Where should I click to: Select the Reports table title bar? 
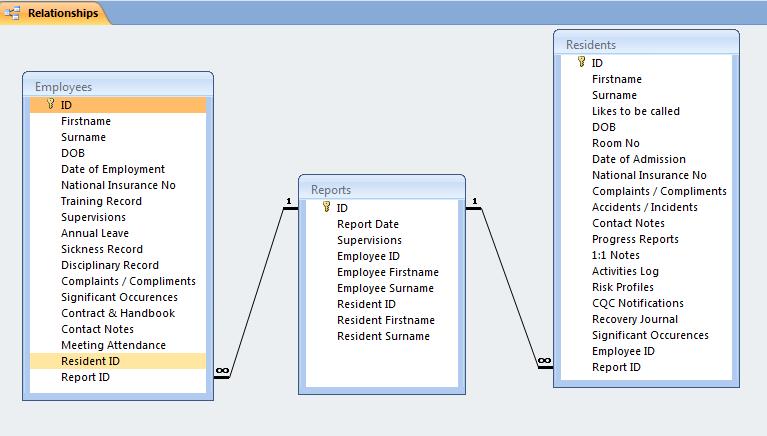(x=382, y=189)
